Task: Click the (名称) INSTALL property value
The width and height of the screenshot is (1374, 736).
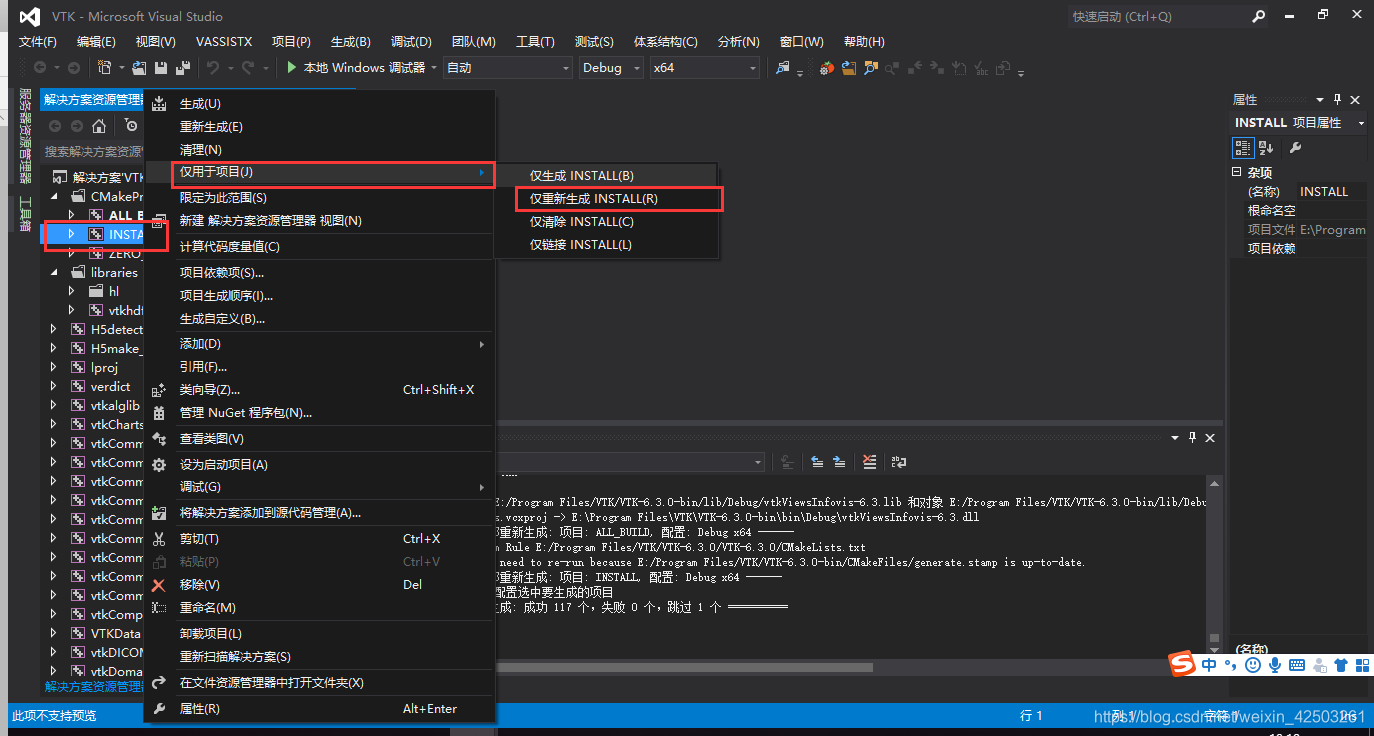Action: 1333,191
